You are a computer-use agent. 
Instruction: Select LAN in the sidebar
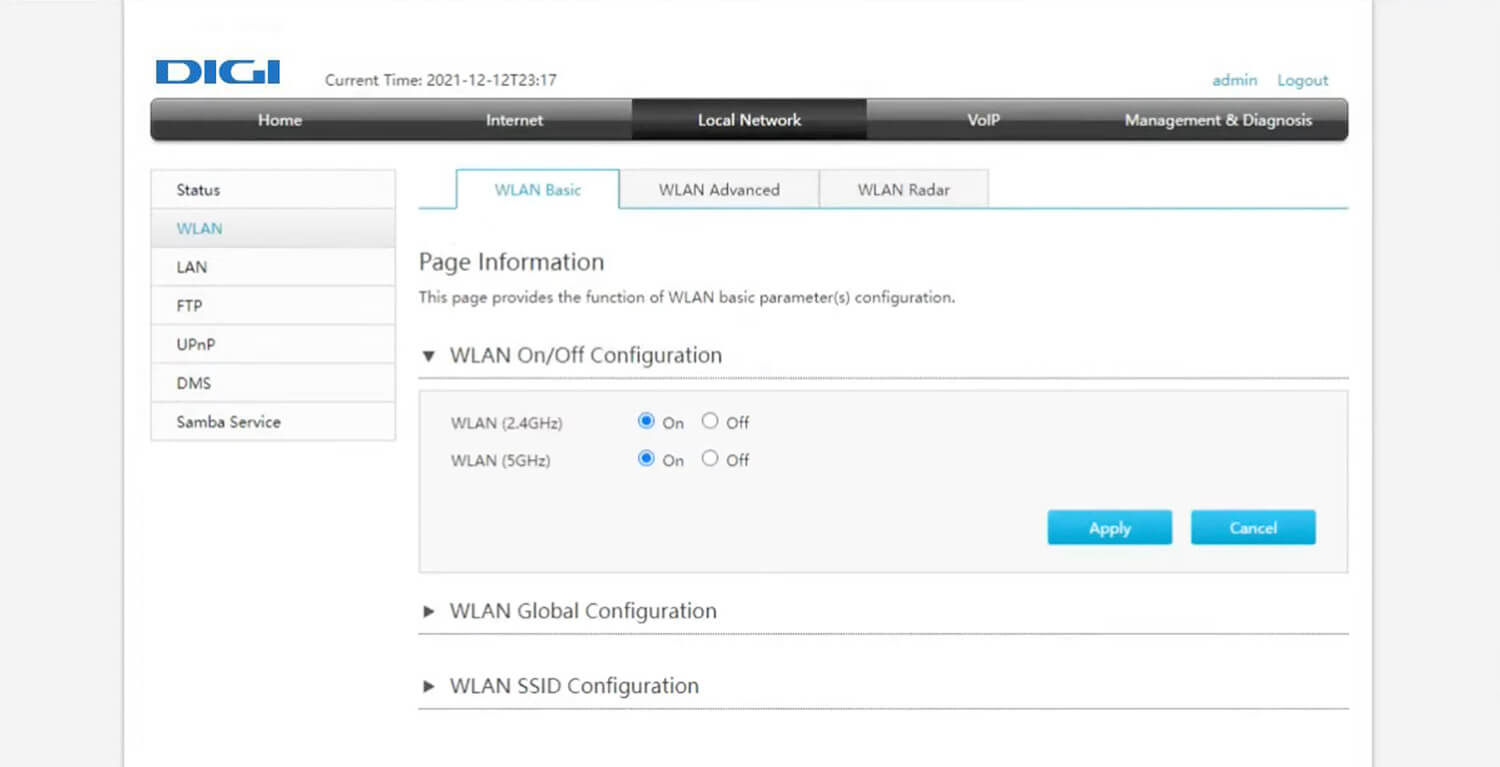[192, 267]
